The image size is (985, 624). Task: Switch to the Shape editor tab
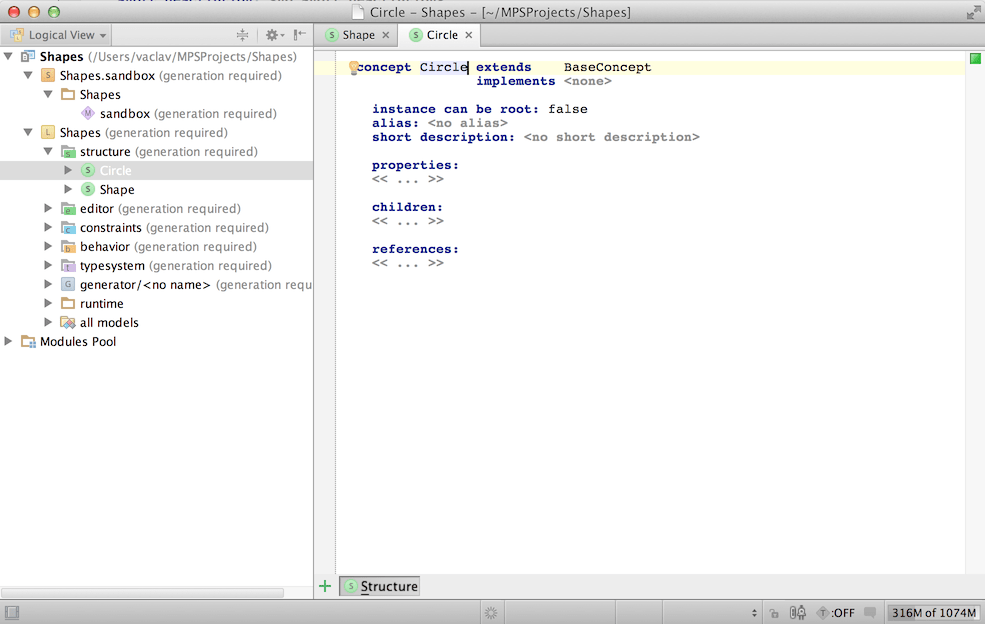pyautogui.click(x=358, y=35)
